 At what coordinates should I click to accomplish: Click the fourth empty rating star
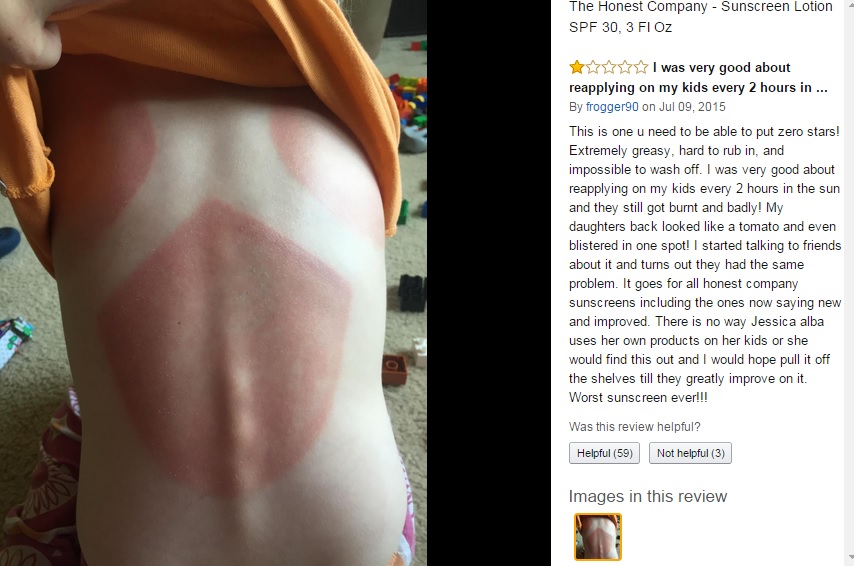click(x=625, y=68)
